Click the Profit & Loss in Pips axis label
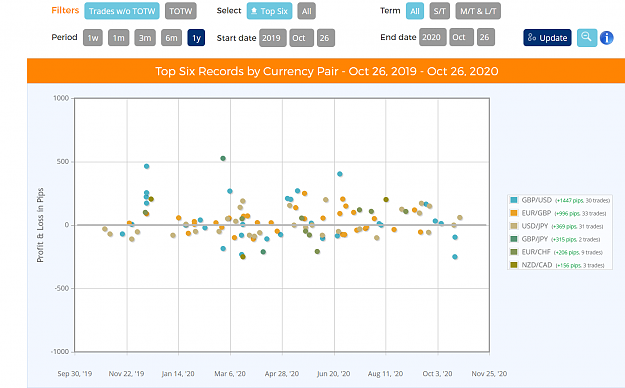 (x=40, y=225)
